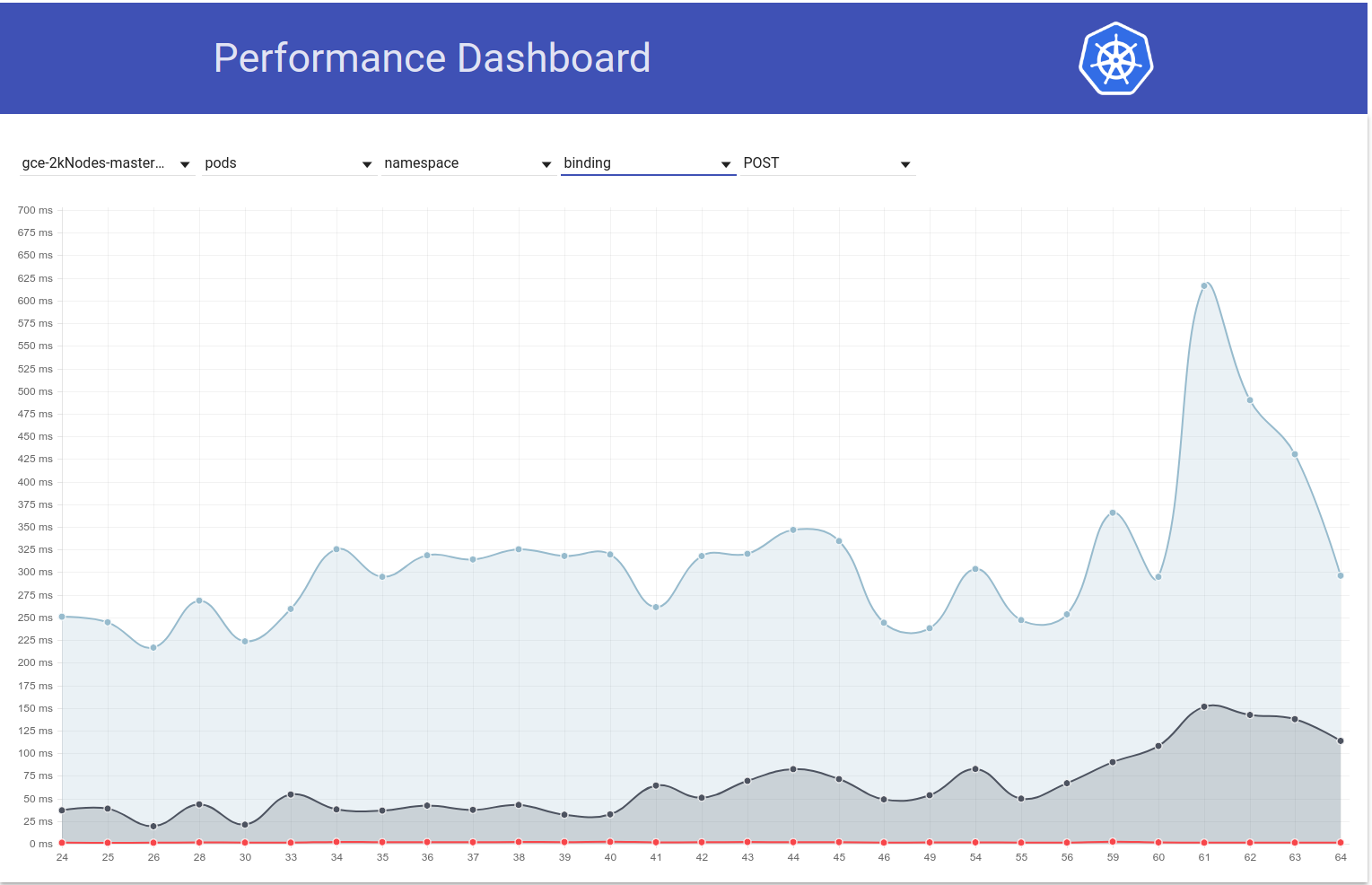
Task: Open the binding subresource dropdown
Action: click(647, 163)
